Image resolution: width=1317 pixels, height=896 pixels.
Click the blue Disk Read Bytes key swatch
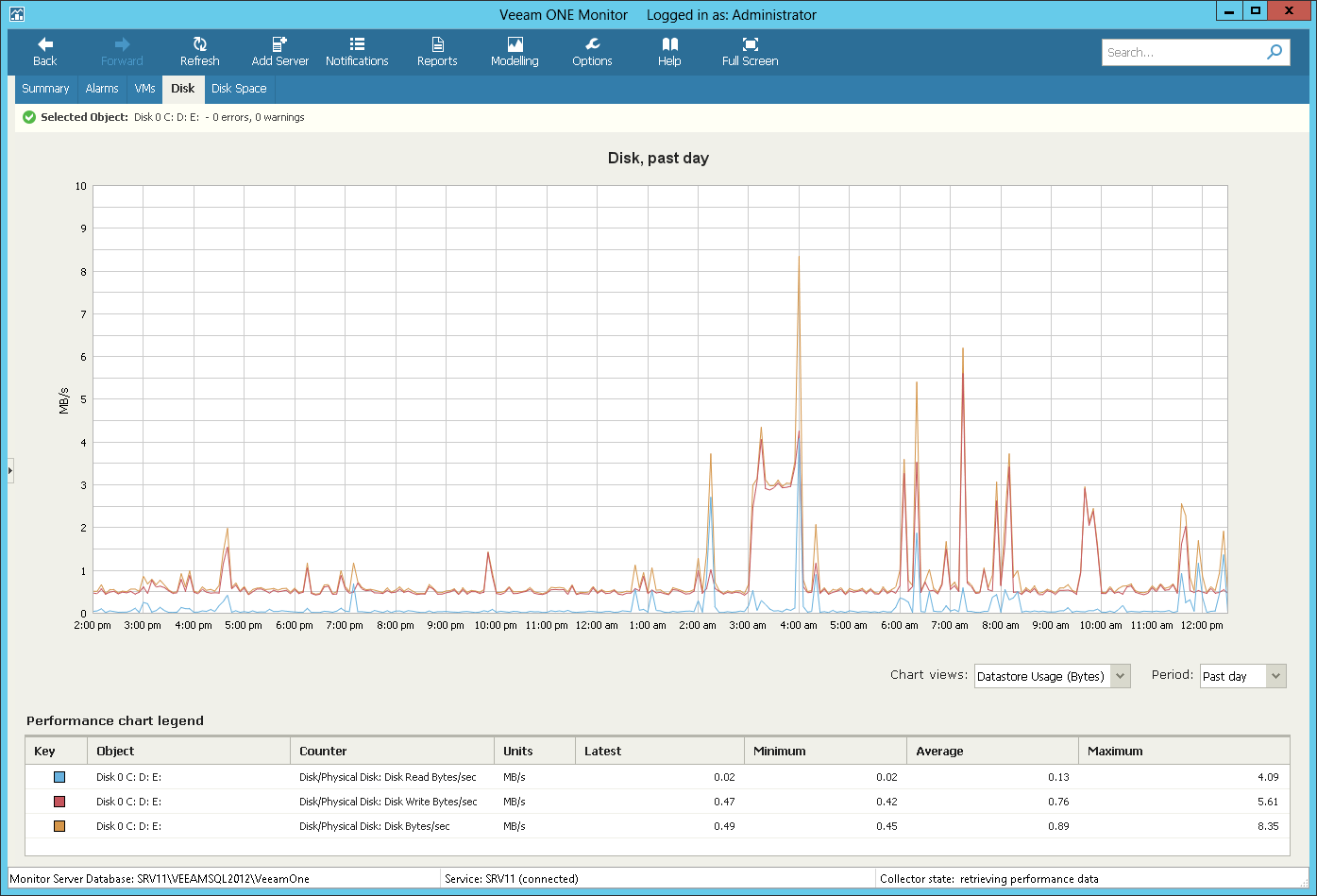(59, 777)
